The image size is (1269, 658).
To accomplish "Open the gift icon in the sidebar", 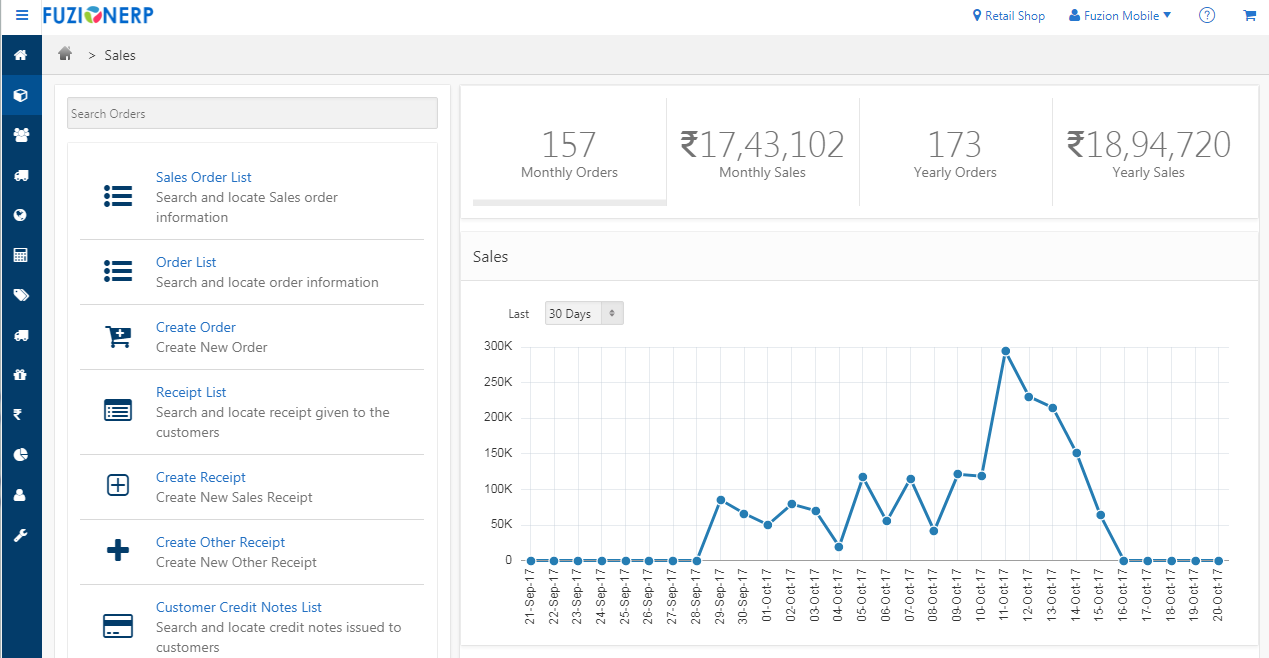I will [21, 374].
